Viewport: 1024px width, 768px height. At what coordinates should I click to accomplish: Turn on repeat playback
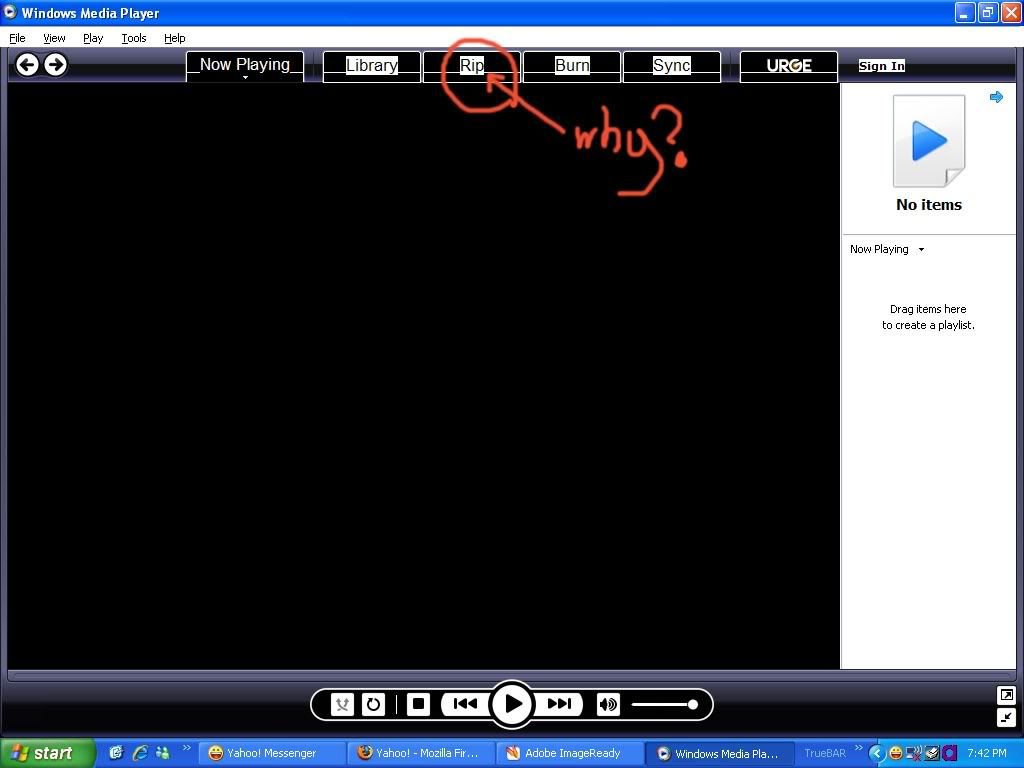click(374, 704)
